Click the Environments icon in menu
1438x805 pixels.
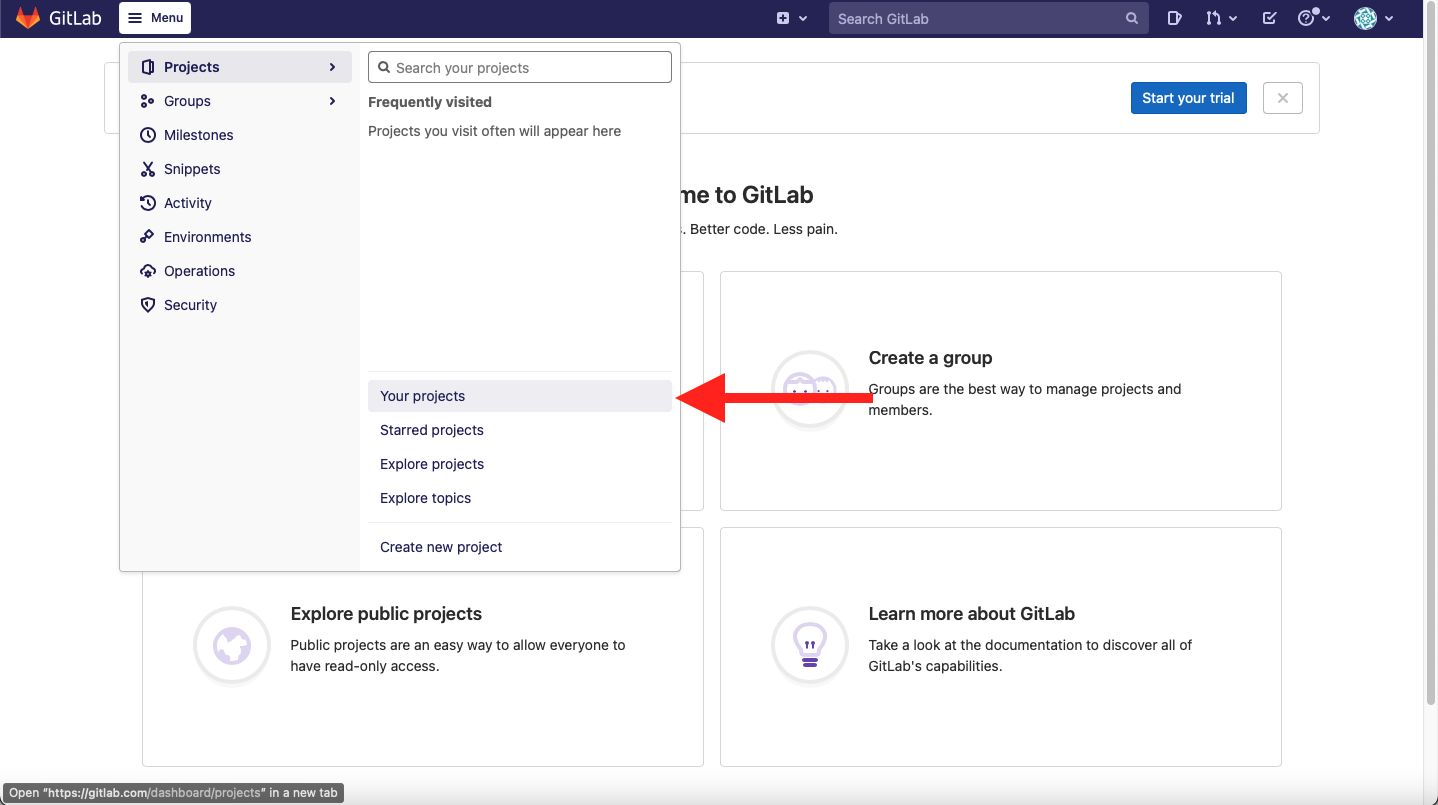tap(148, 237)
